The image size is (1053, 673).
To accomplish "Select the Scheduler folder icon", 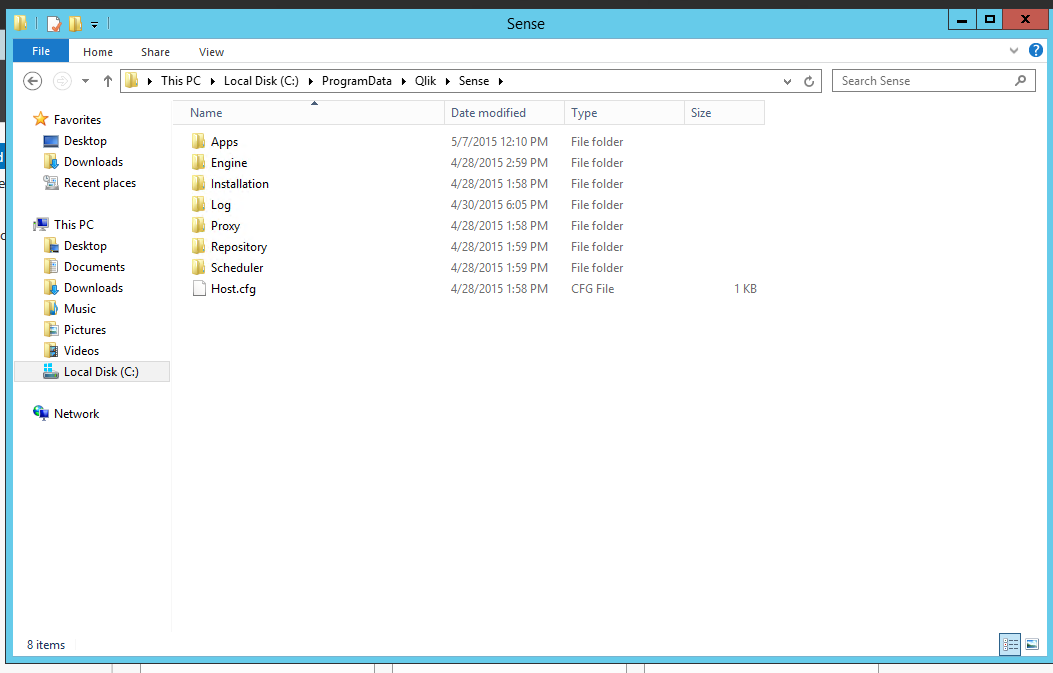I will tap(198, 267).
